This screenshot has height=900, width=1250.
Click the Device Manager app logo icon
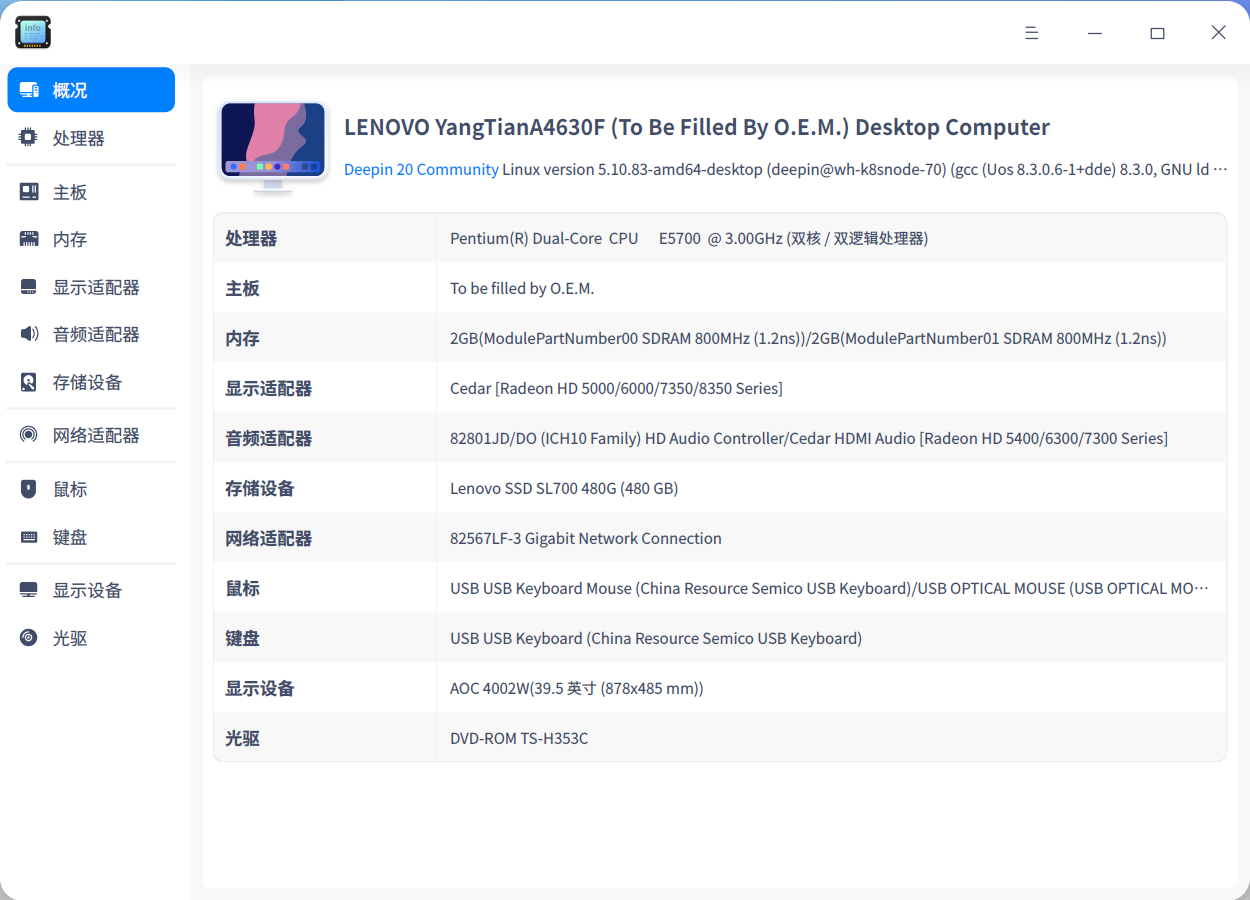pyautogui.click(x=32, y=32)
